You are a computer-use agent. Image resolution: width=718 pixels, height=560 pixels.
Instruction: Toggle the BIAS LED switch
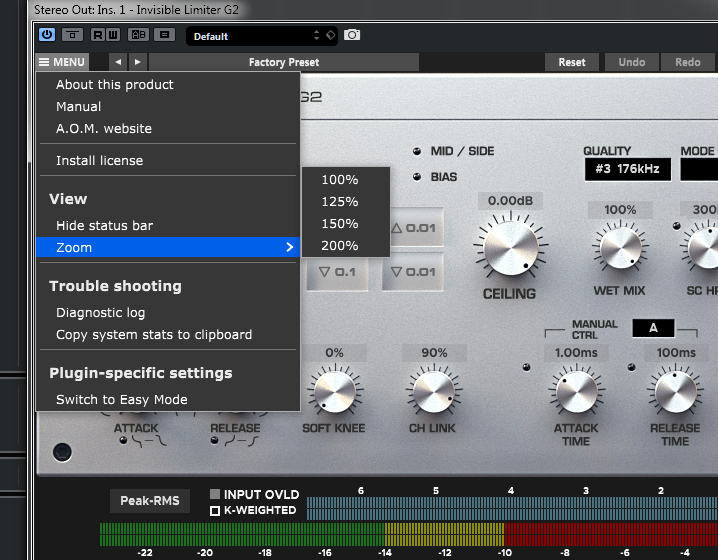(417, 177)
